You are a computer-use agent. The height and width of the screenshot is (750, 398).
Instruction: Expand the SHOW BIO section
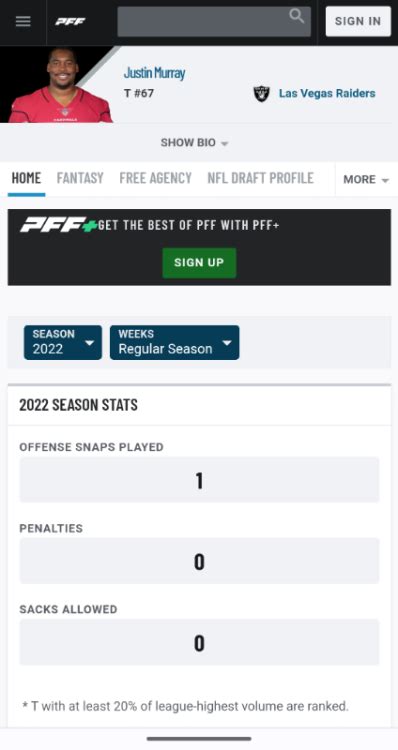click(x=194, y=143)
